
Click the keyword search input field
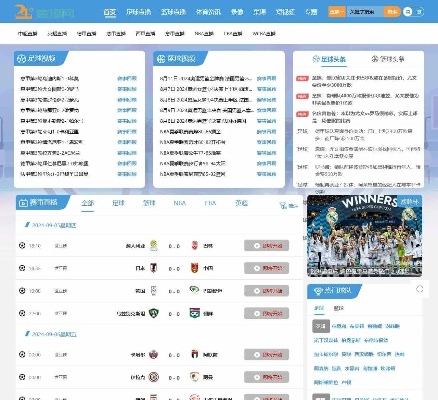[x=365, y=12]
